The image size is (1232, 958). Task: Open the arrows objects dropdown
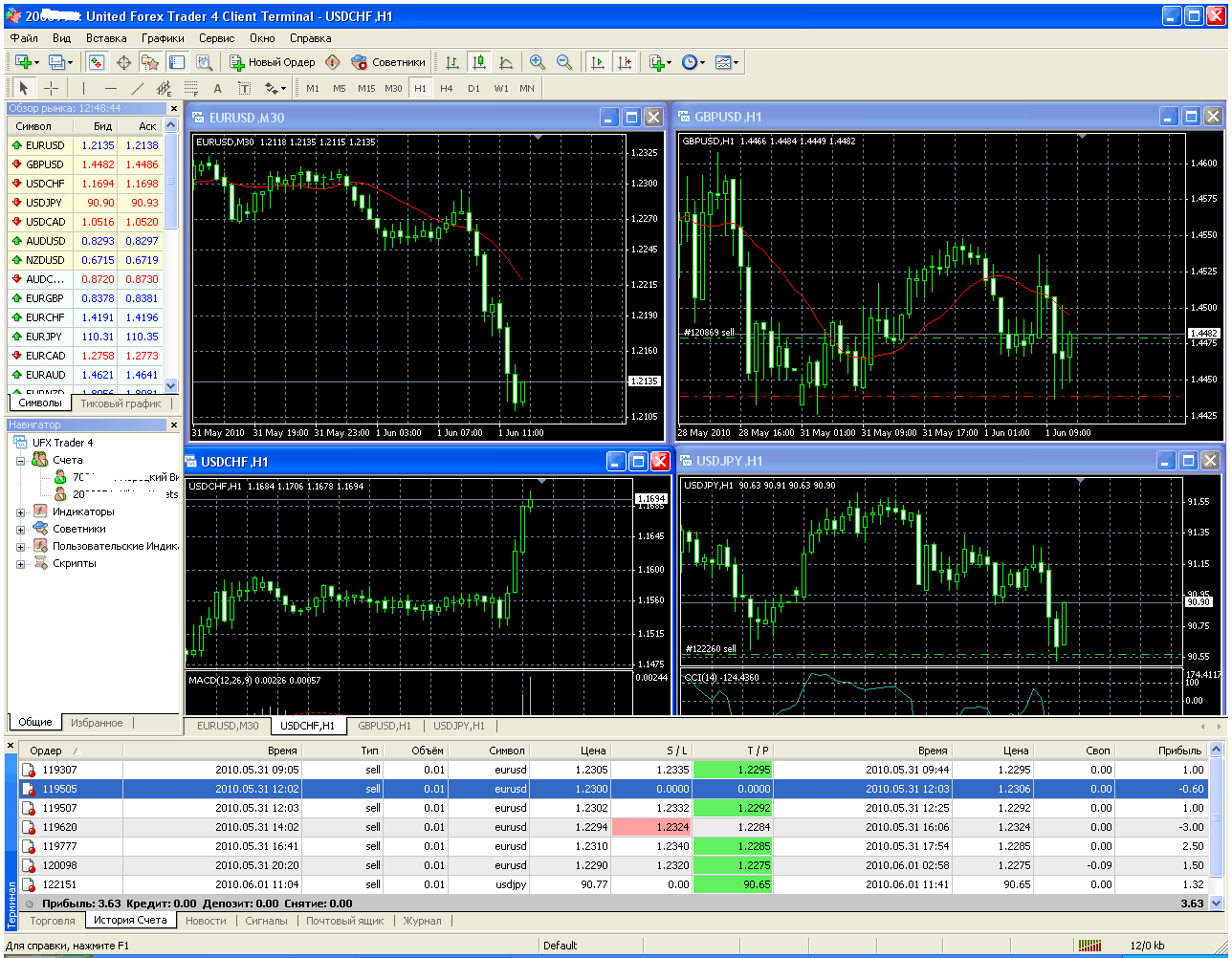tap(275, 88)
